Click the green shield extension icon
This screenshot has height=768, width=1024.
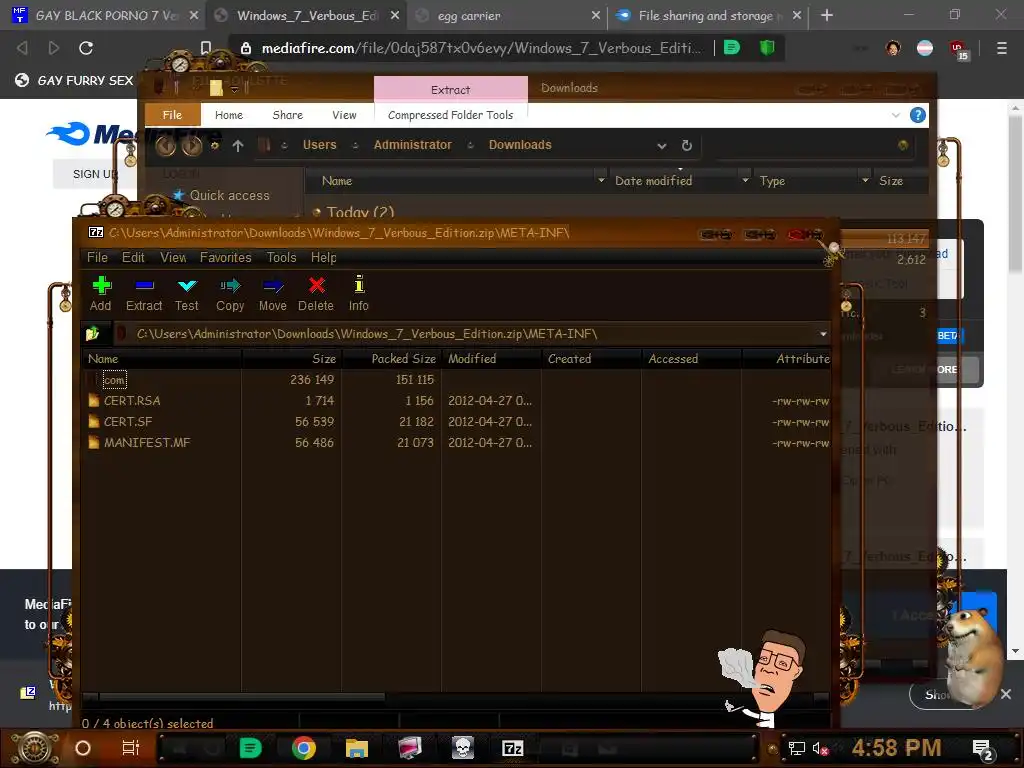pos(767,48)
